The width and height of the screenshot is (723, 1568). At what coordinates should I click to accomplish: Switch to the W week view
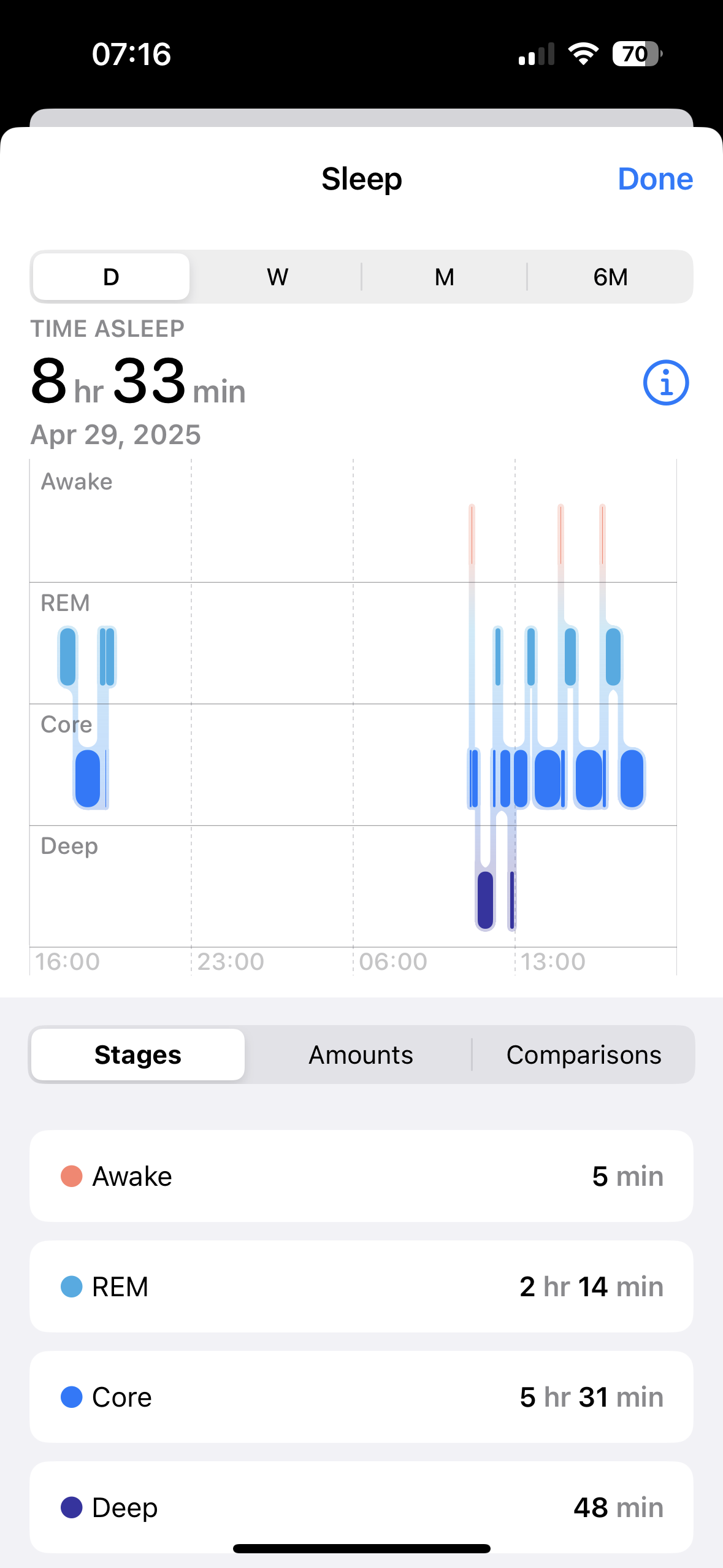tap(277, 277)
